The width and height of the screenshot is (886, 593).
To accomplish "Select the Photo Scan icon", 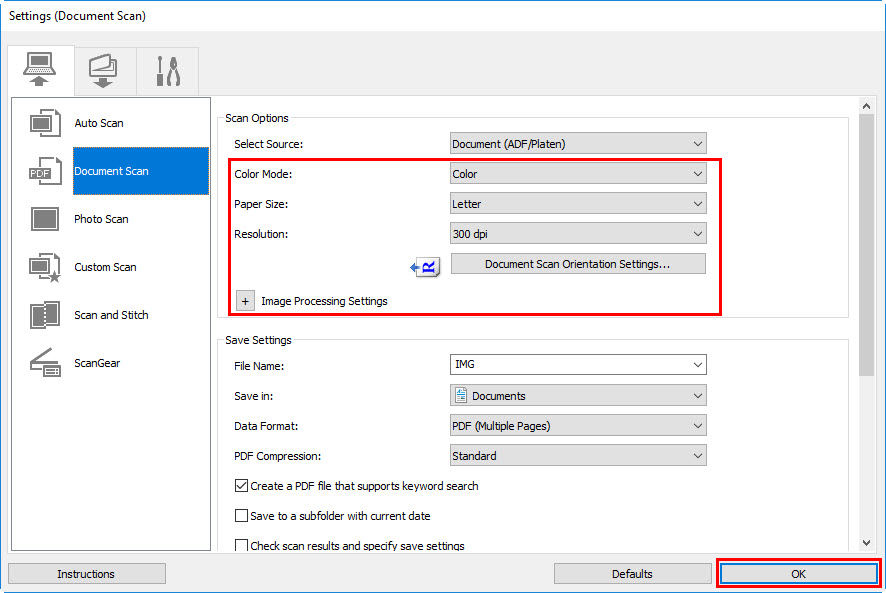I will (x=44, y=219).
